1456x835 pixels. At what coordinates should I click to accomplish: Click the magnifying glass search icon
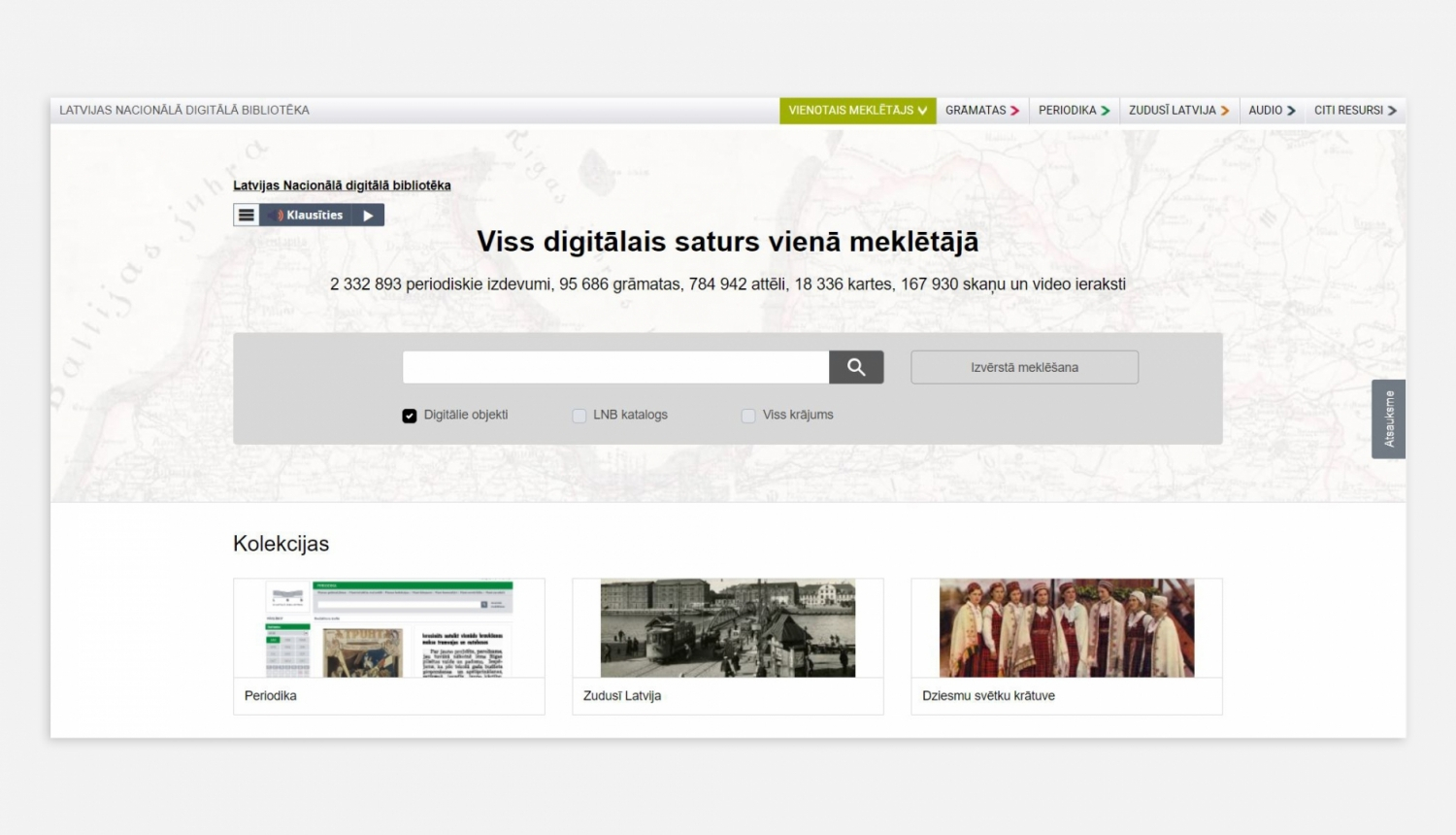pyautogui.click(x=856, y=367)
